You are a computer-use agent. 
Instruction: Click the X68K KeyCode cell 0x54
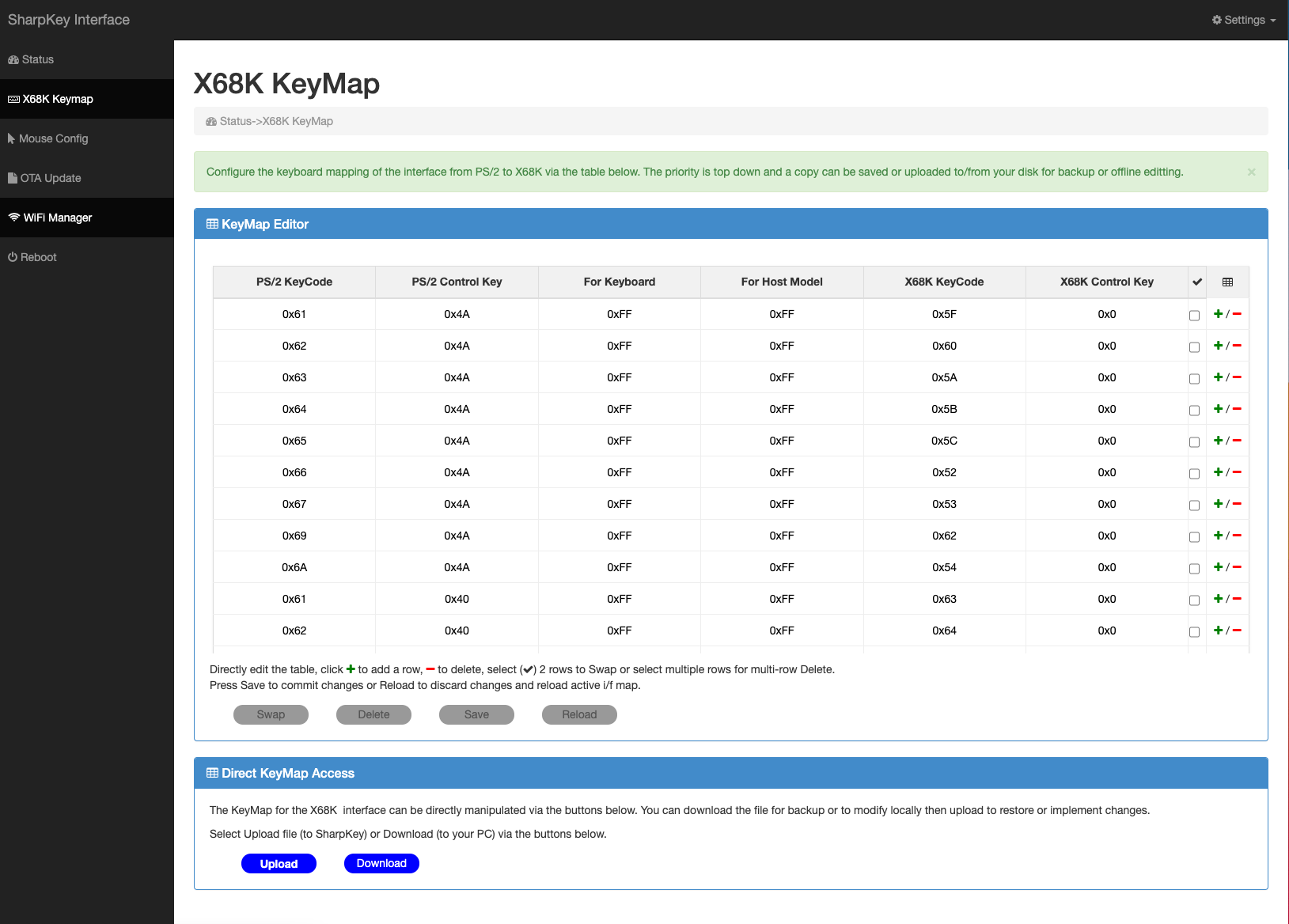[944, 567]
